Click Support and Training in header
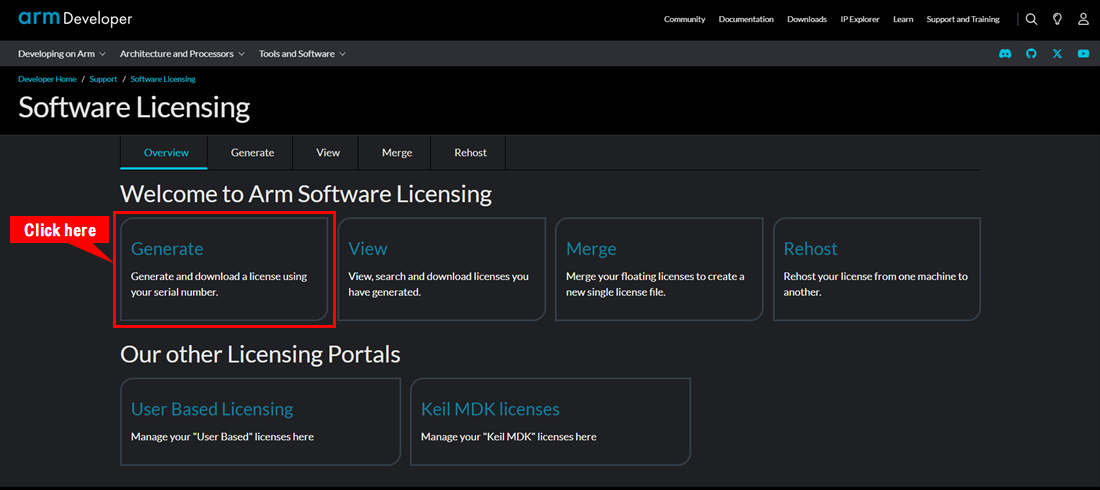Viewport: 1100px width, 490px height. pyautogui.click(x=962, y=19)
